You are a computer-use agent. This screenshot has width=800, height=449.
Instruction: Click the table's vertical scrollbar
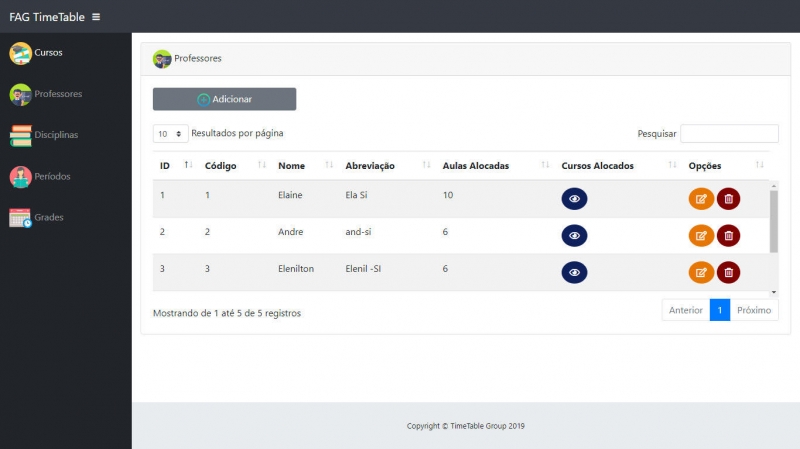772,218
